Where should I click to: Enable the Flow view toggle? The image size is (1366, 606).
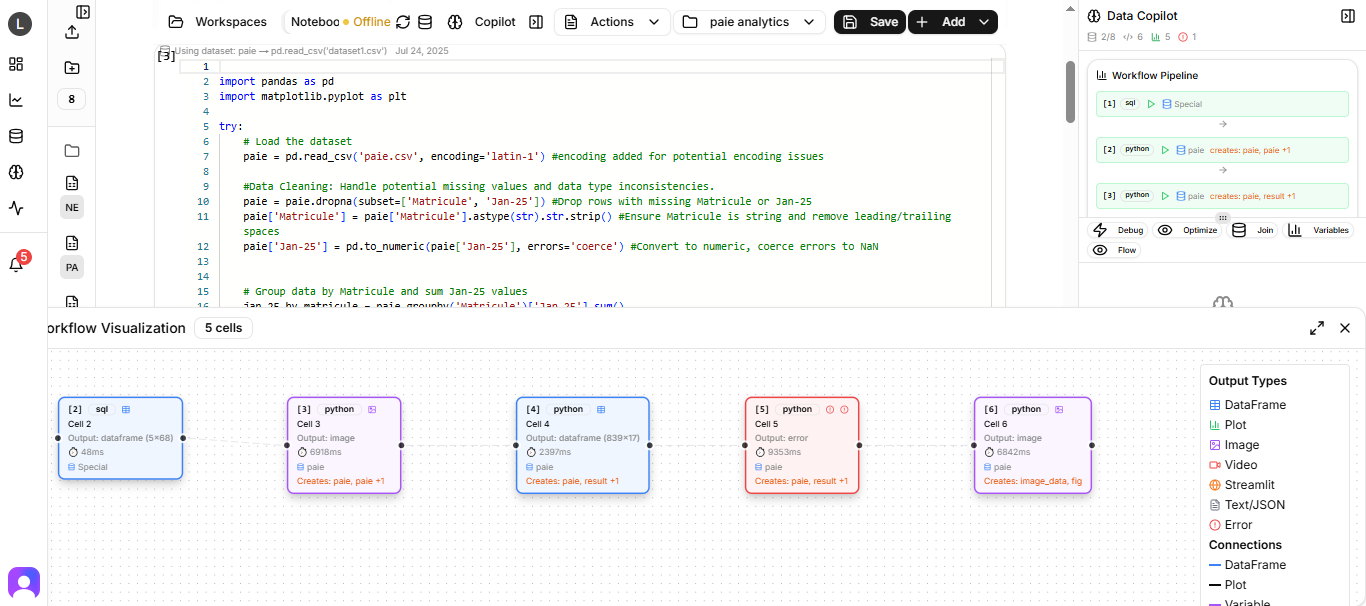coord(1113,250)
